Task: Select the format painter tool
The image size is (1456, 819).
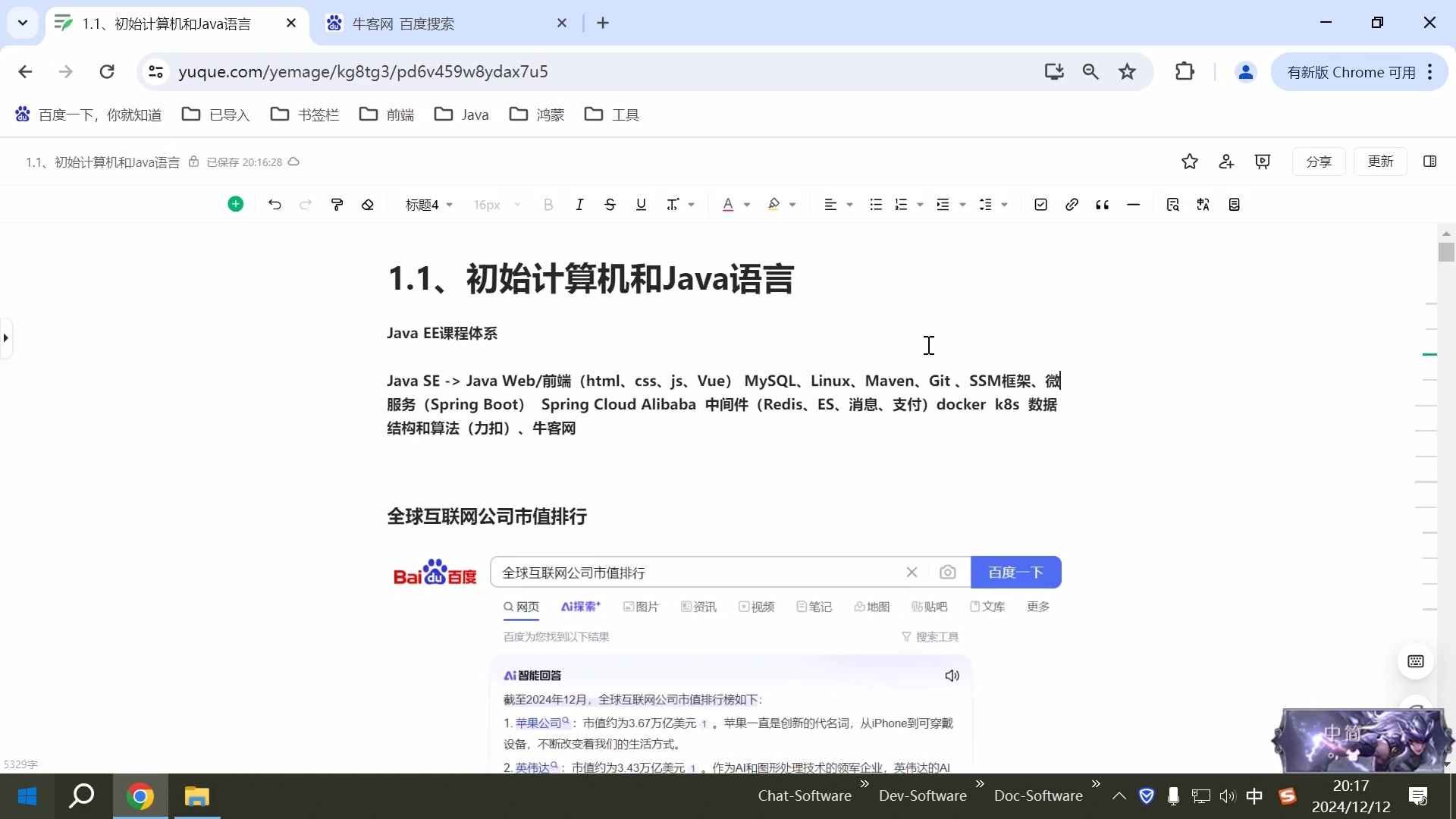Action: pos(337,204)
